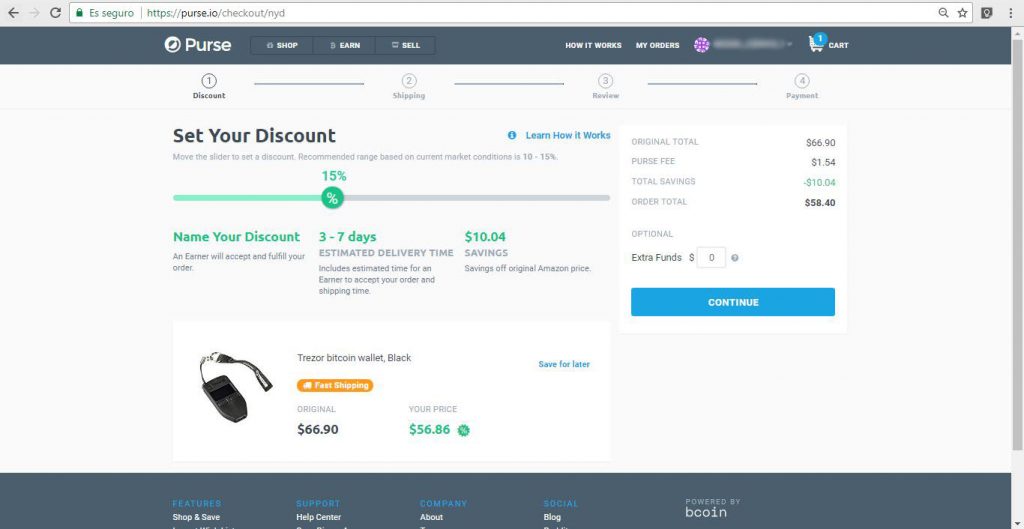Open HOW IT WORKS page
The width and height of the screenshot is (1024, 529).
tap(593, 45)
